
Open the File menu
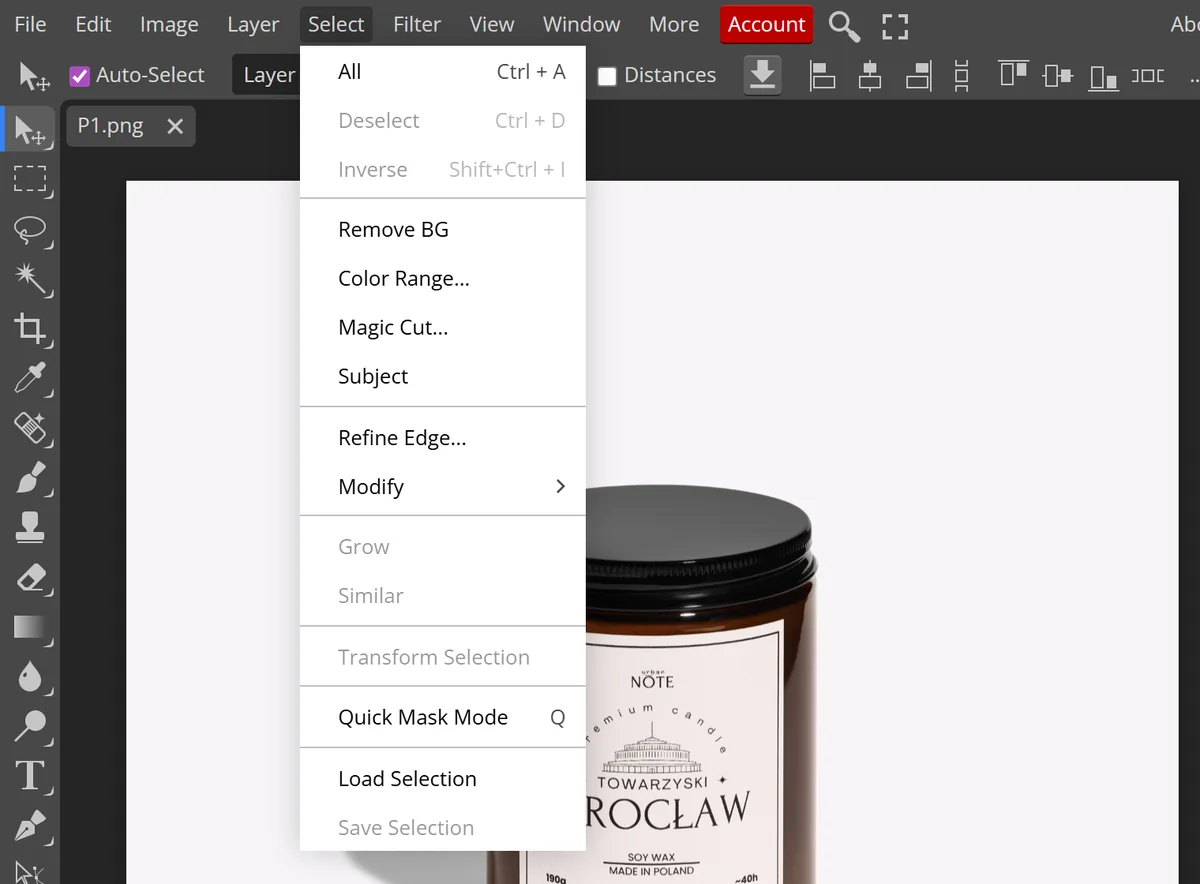pyautogui.click(x=30, y=24)
